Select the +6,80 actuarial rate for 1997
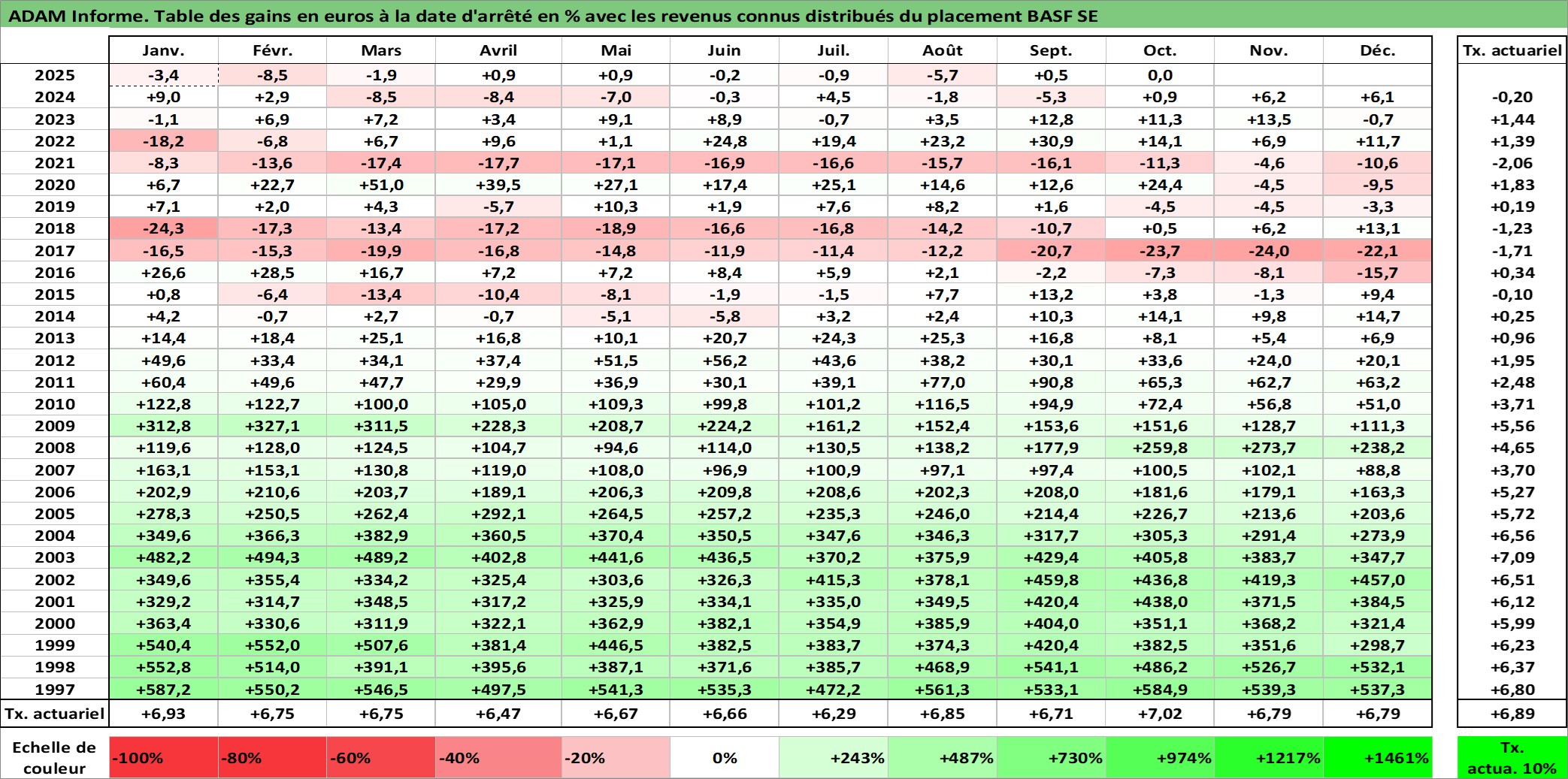The image size is (1568, 779). tap(1512, 690)
